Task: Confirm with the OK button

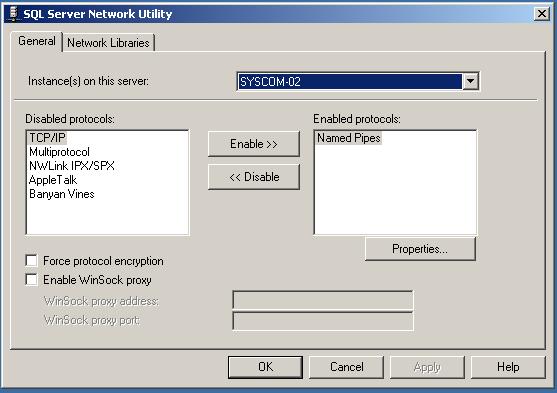Action: click(x=265, y=367)
